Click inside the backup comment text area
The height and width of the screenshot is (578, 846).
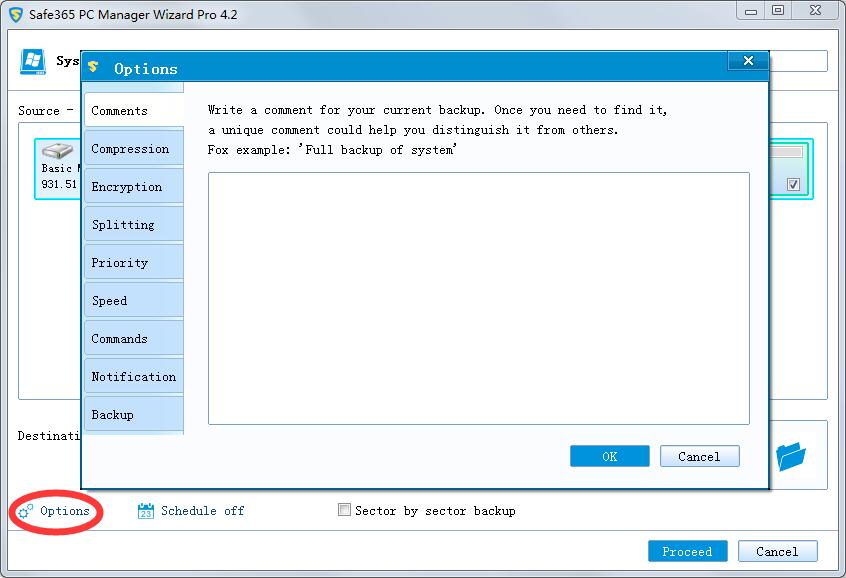(478, 298)
